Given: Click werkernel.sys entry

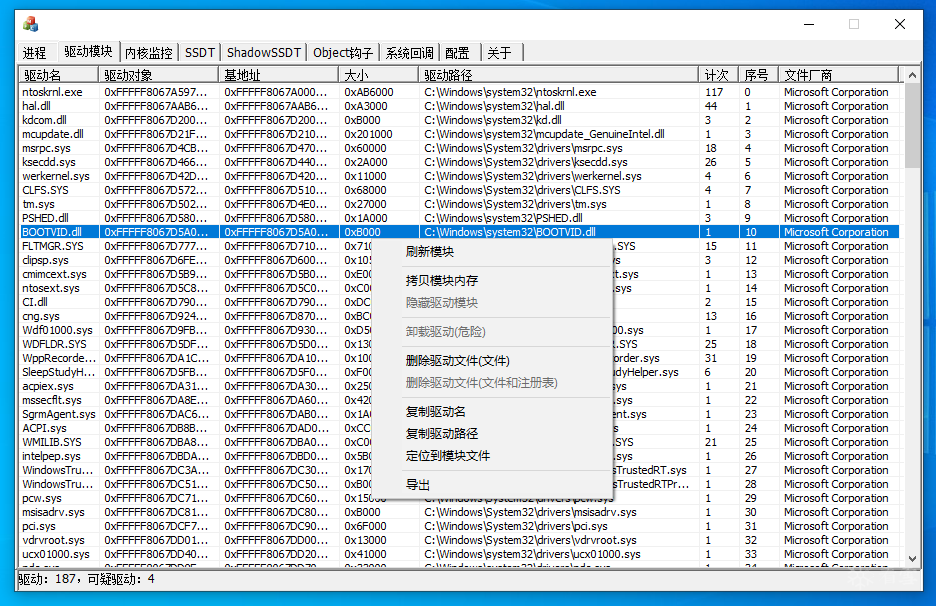Looking at the screenshot, I should click(459, 176).
